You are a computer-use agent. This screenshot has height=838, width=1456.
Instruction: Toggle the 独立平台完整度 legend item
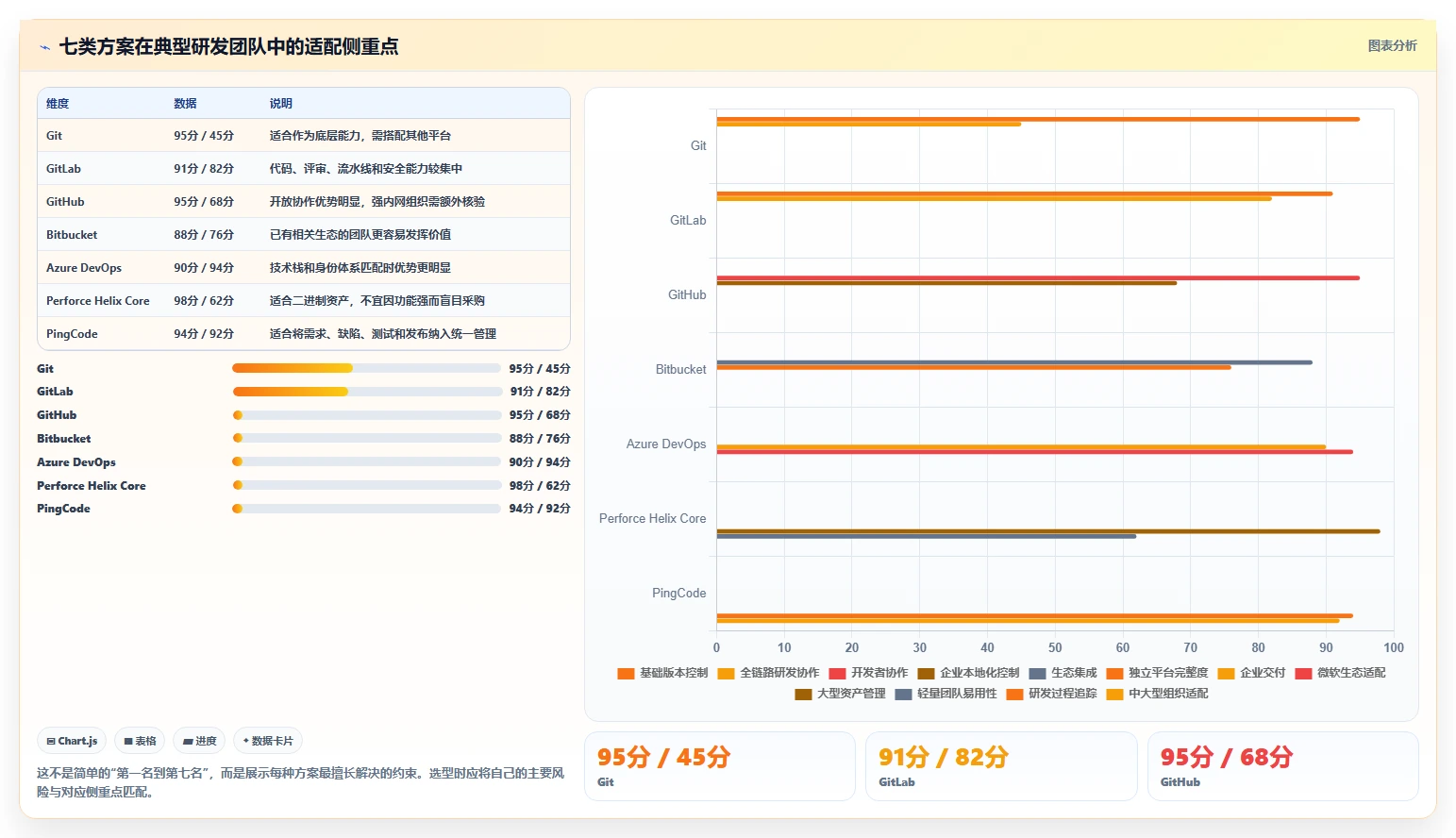click(x=1157, y=673)
